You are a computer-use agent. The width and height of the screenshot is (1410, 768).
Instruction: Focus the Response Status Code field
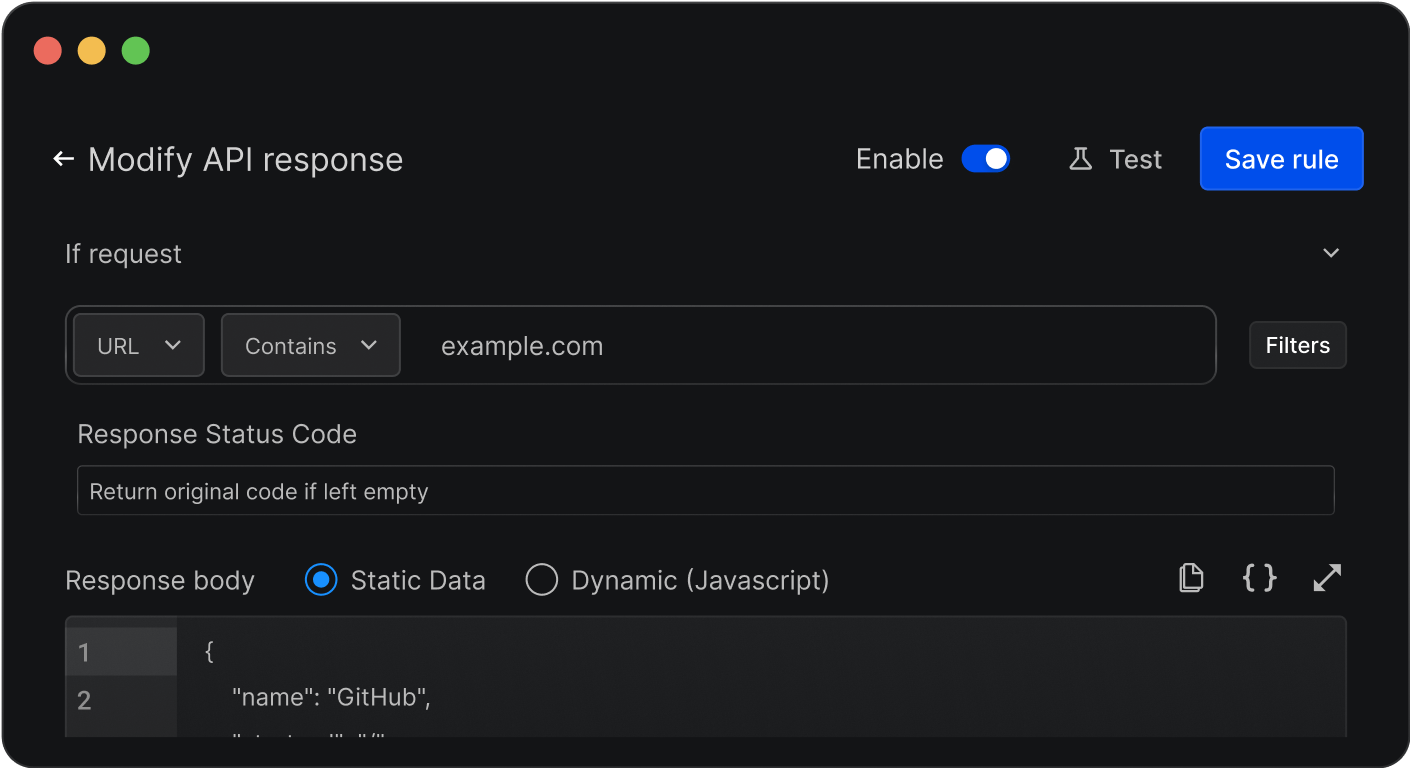point(705,491)
